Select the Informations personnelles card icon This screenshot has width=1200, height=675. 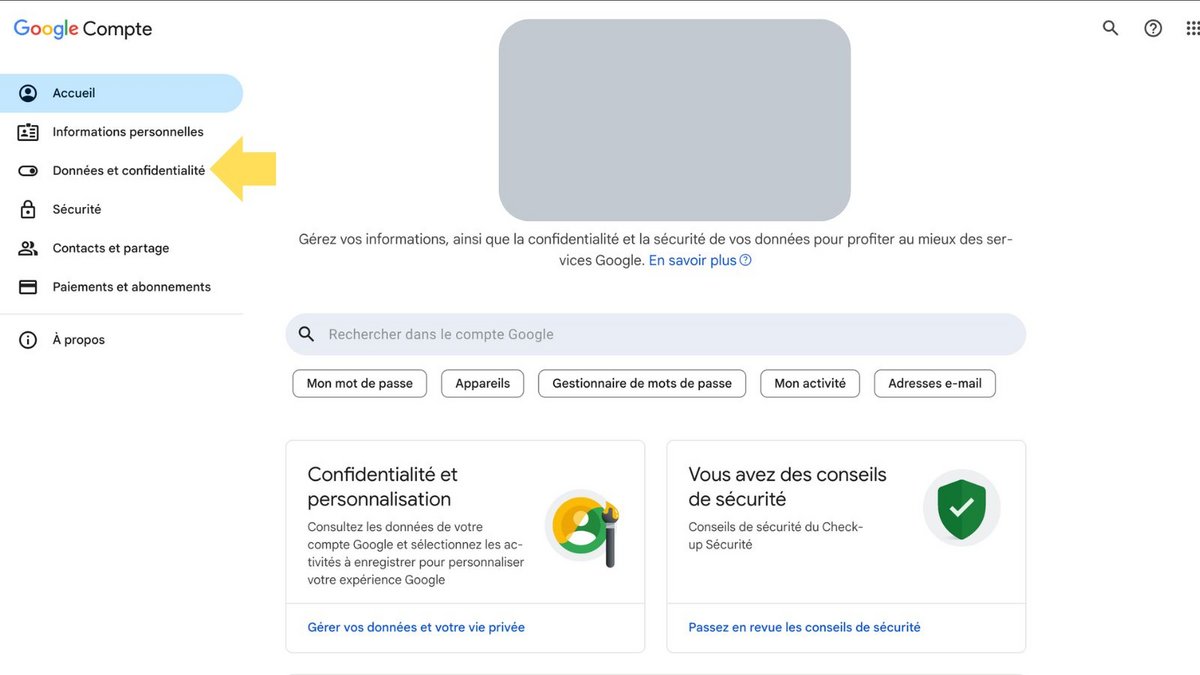pos(28,131)
